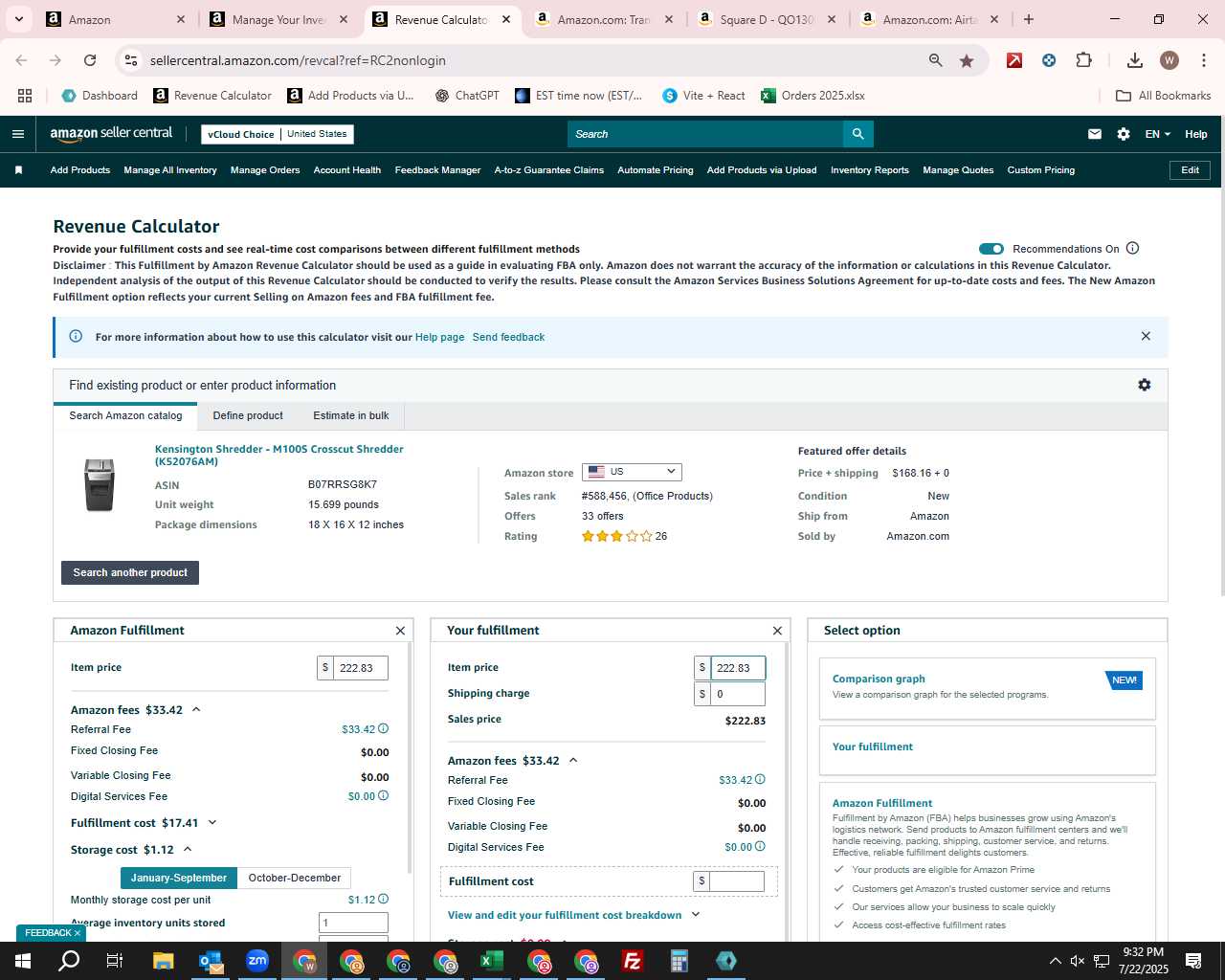
Task: Collapse Amazon fees section in Your fulfillment
Action: pyautogui.click(x=573, y=761)
